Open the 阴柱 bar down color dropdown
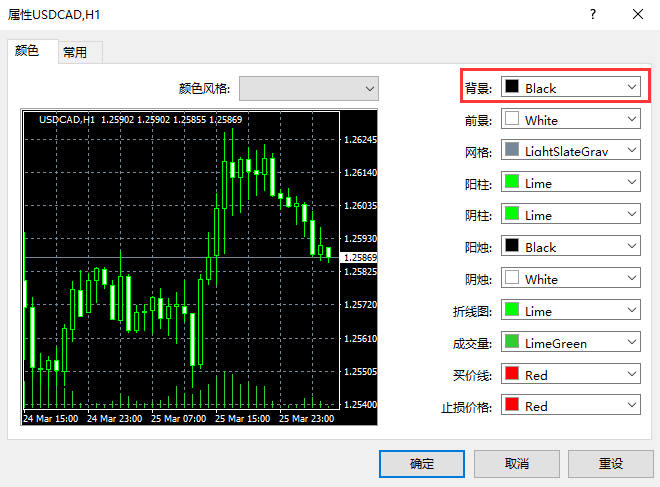This screenshot has height=487, width=660. 570,215
